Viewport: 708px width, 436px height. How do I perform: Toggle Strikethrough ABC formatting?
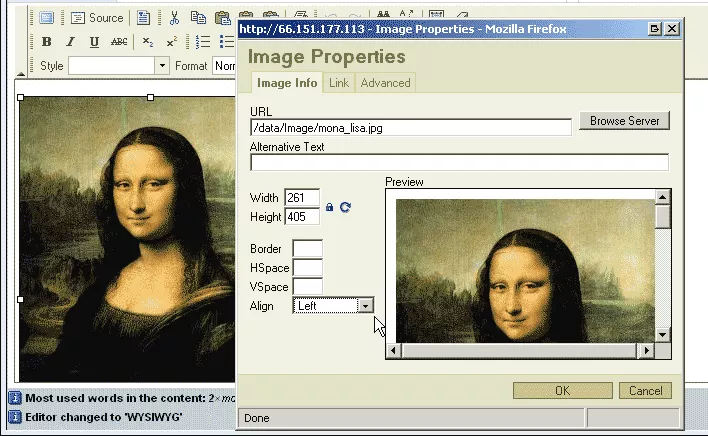[x=119, y=42]
